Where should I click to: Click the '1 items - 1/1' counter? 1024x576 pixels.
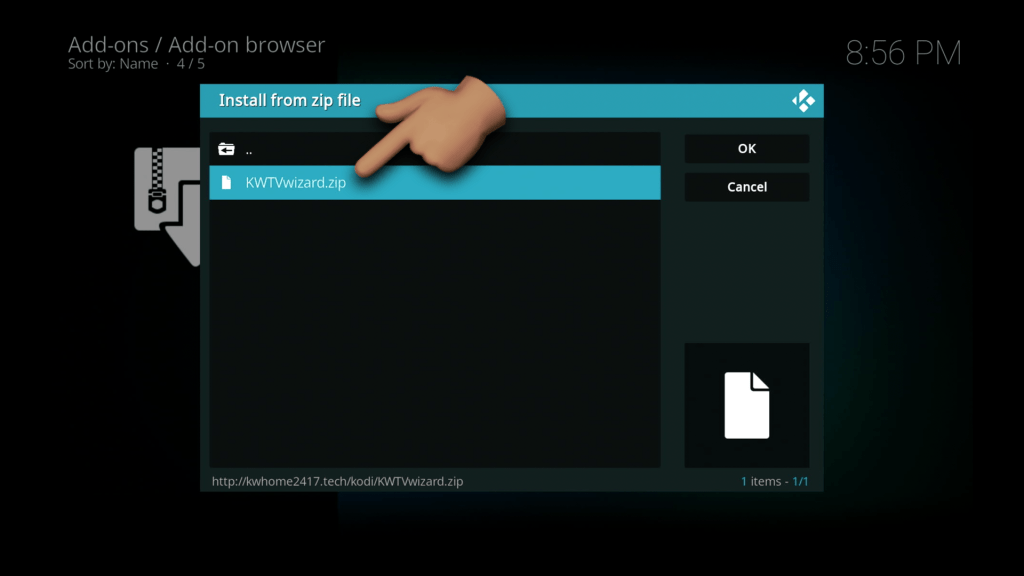tap(775, 481)
